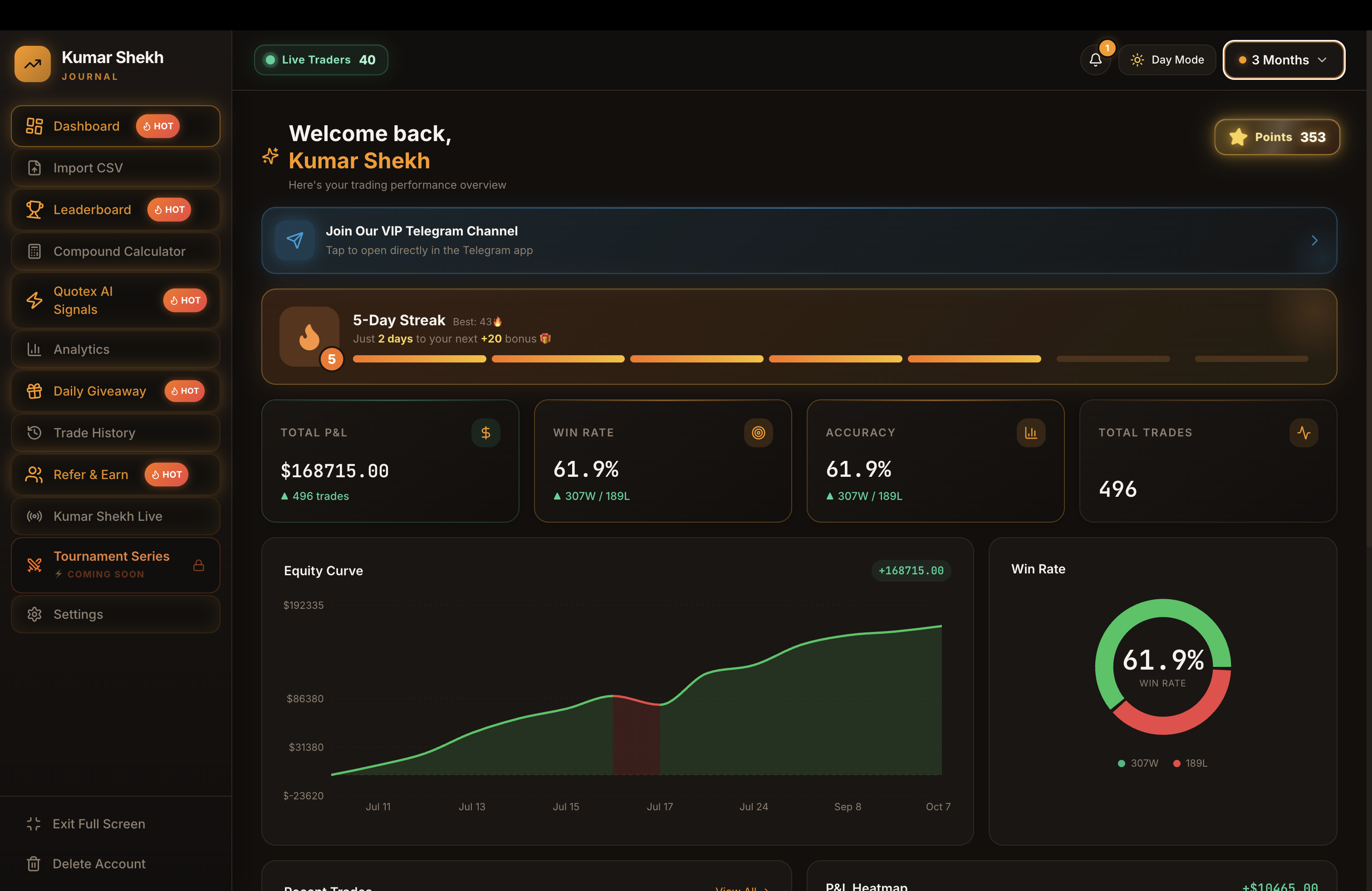Viewport: 1372px width, 891px height.
Task: Click the HOT badge next to Leaderboard
Action: (x=169, y=210)
